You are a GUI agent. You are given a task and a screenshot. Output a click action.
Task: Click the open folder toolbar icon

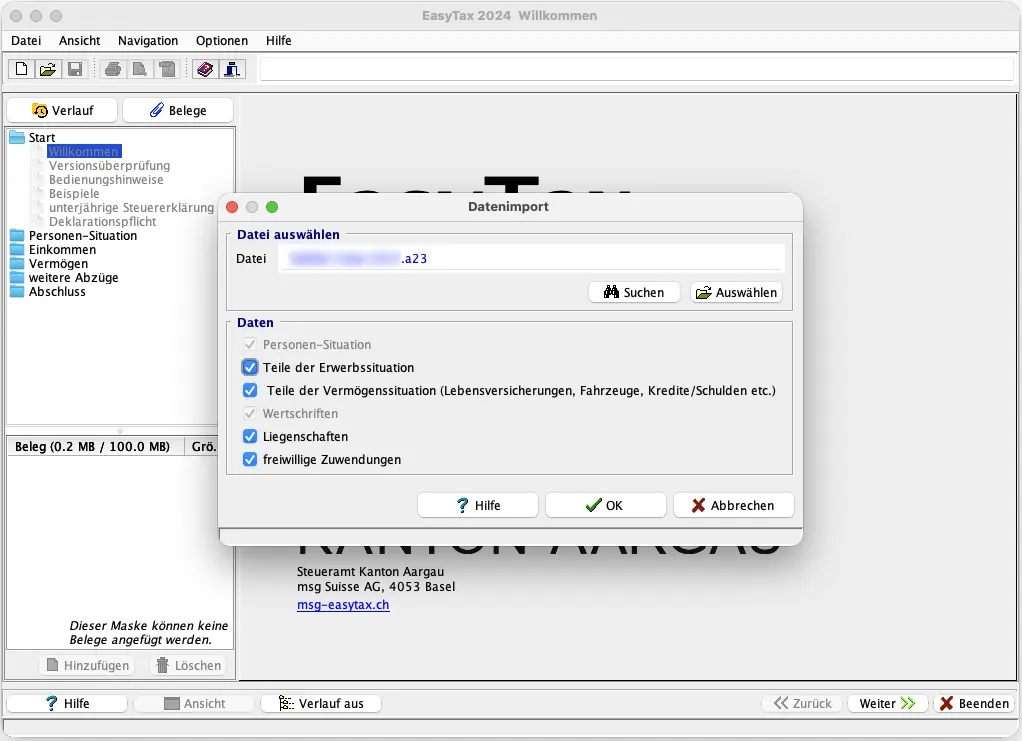tap(47, 69)
